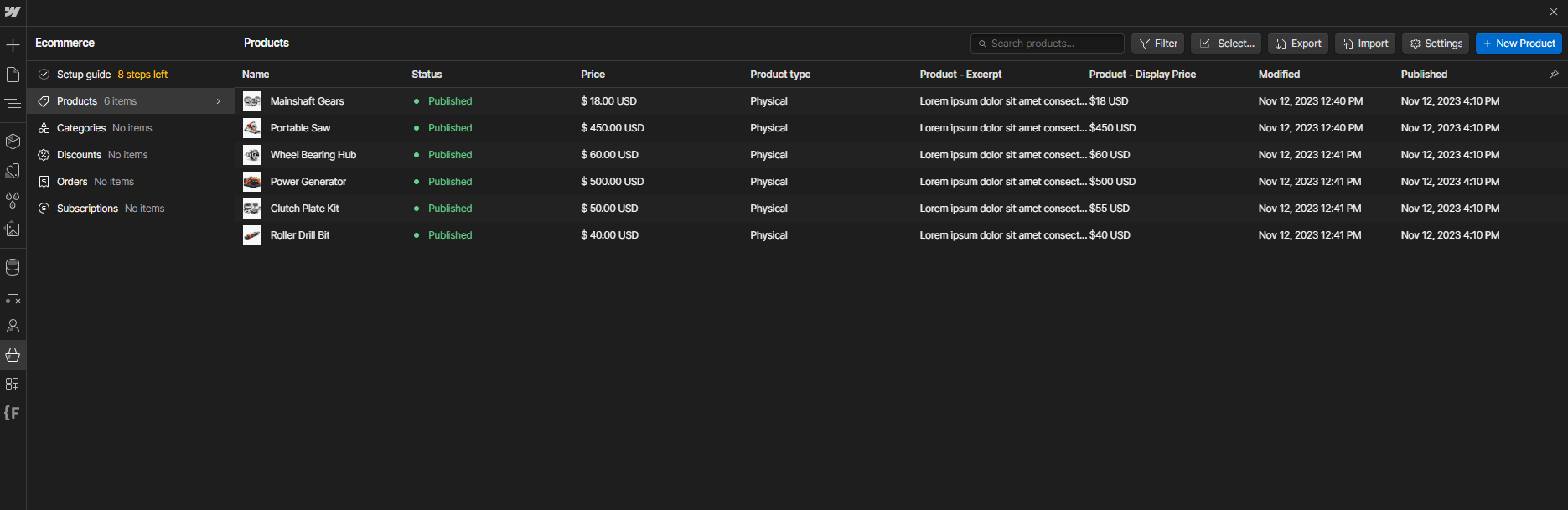This screenshot has height=510, width=1568.
Task: Open the Mainshaft Gears product name
Action: [x=307, y=101]
